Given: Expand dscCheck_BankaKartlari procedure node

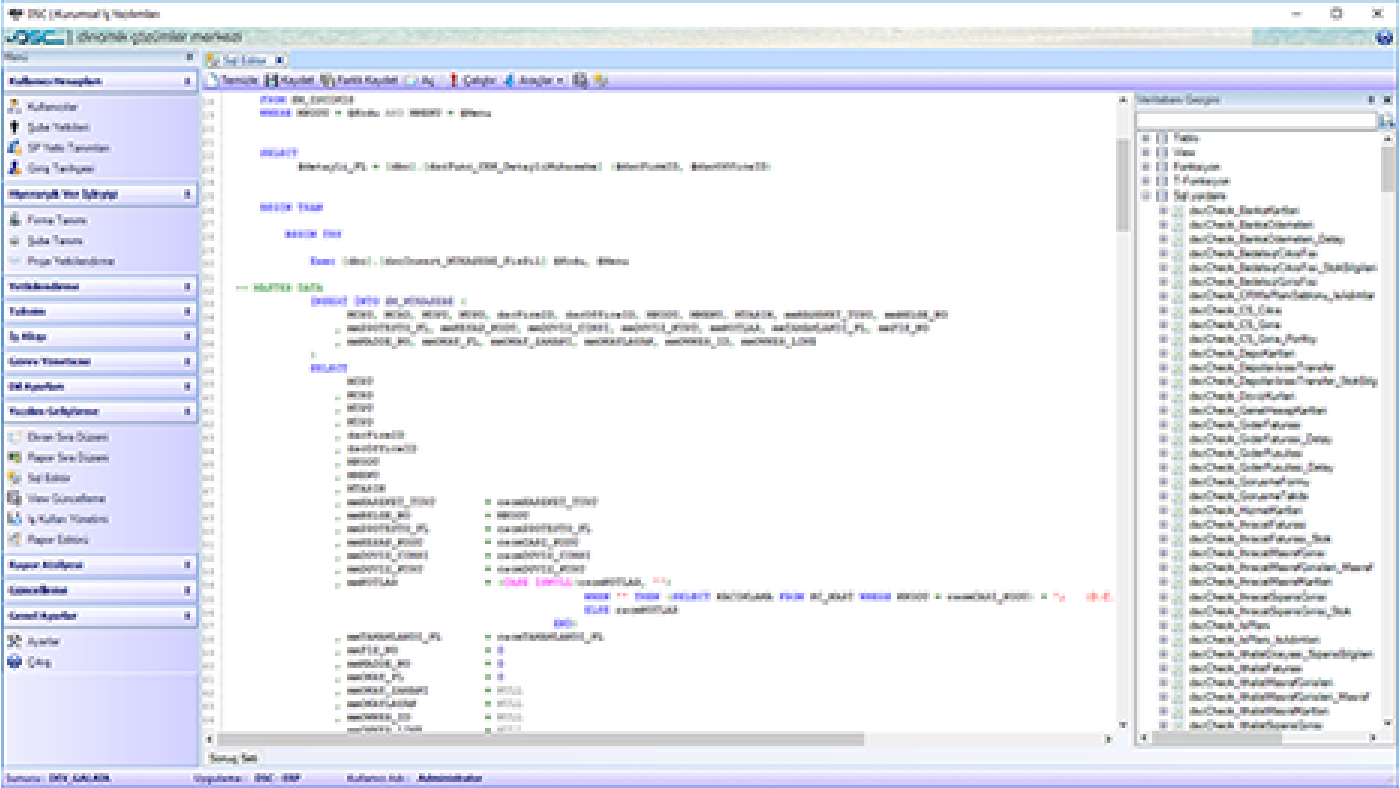Looking at the screenshot, I should click(x=1163, y=211).
